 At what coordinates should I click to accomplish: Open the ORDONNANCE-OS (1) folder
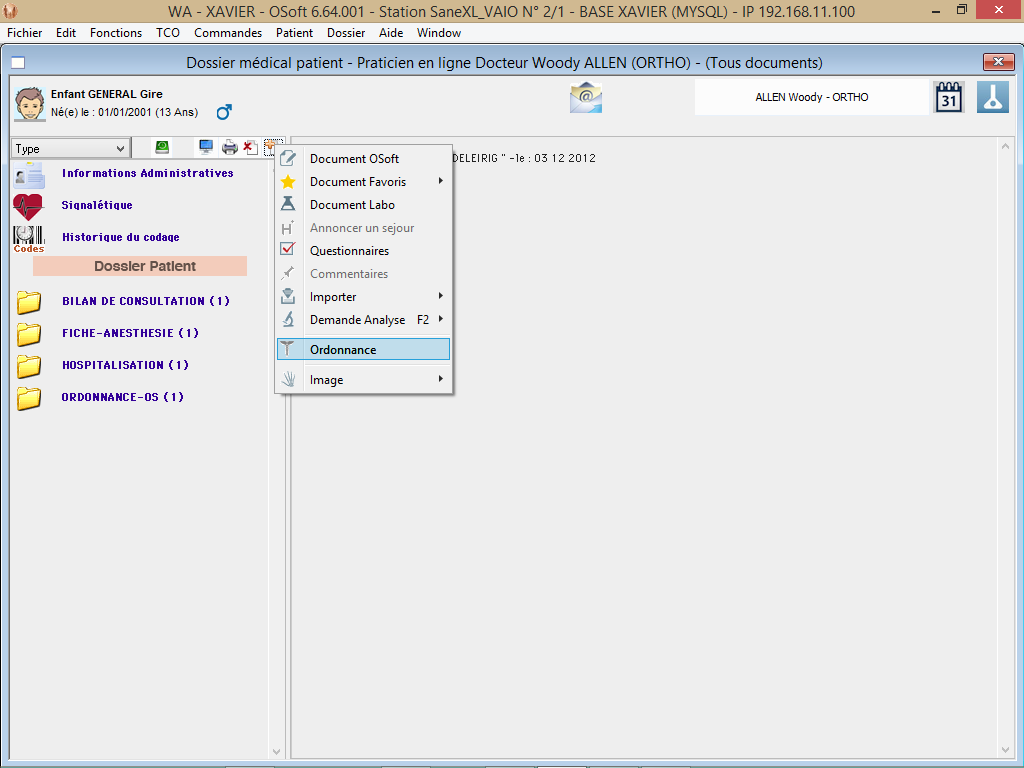(123, 397)
